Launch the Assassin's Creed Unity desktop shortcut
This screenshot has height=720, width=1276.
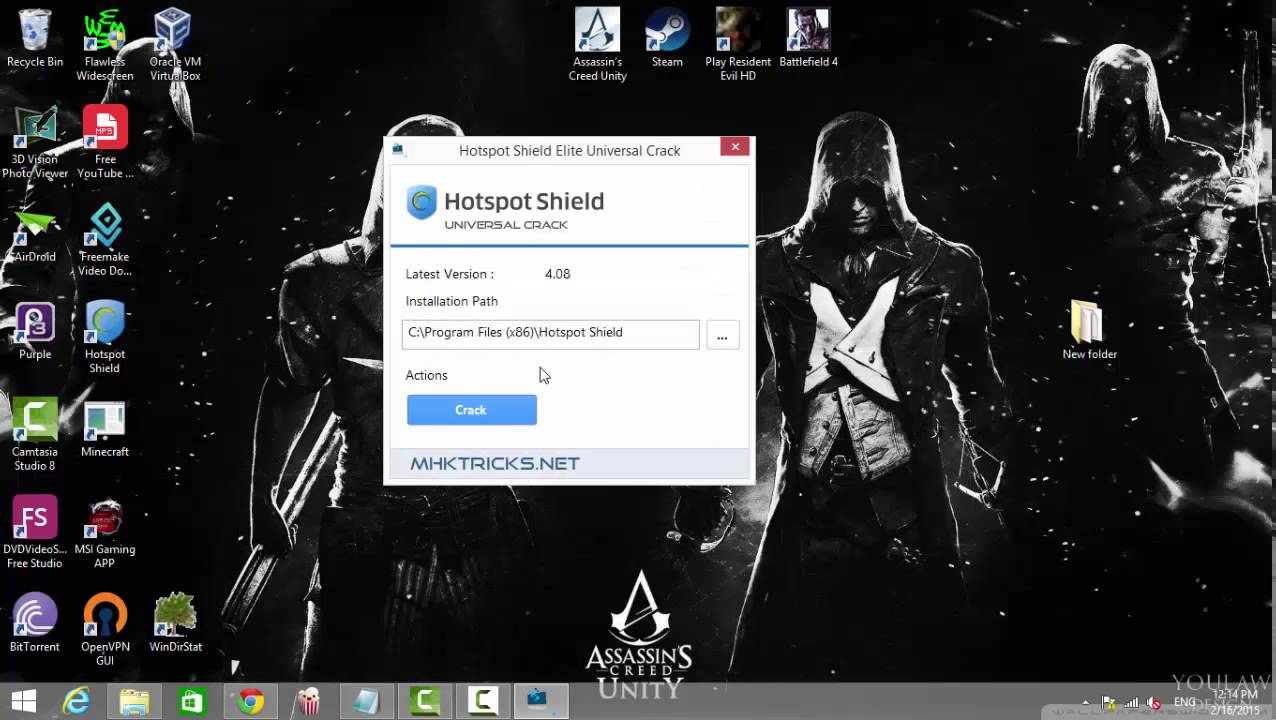597,45
